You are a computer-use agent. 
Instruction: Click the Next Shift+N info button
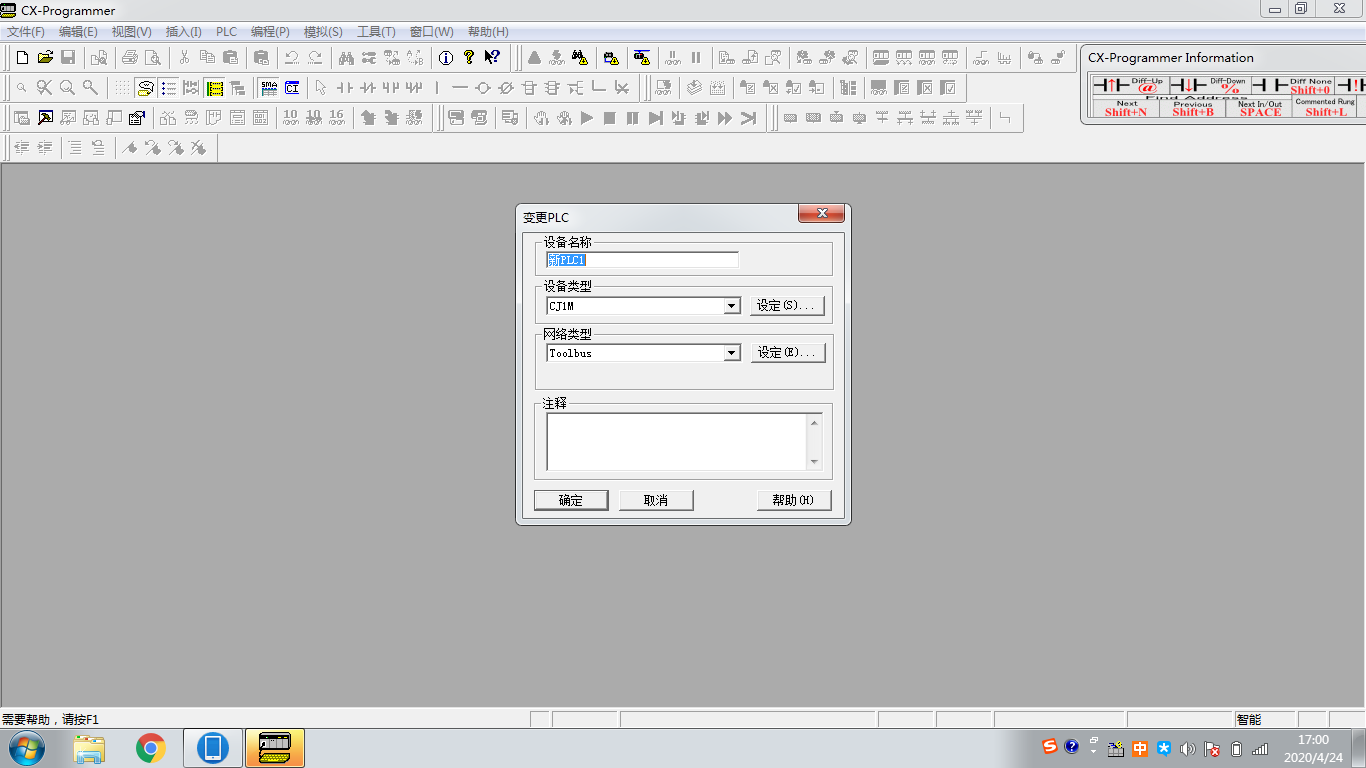(x=1126, y=108)
